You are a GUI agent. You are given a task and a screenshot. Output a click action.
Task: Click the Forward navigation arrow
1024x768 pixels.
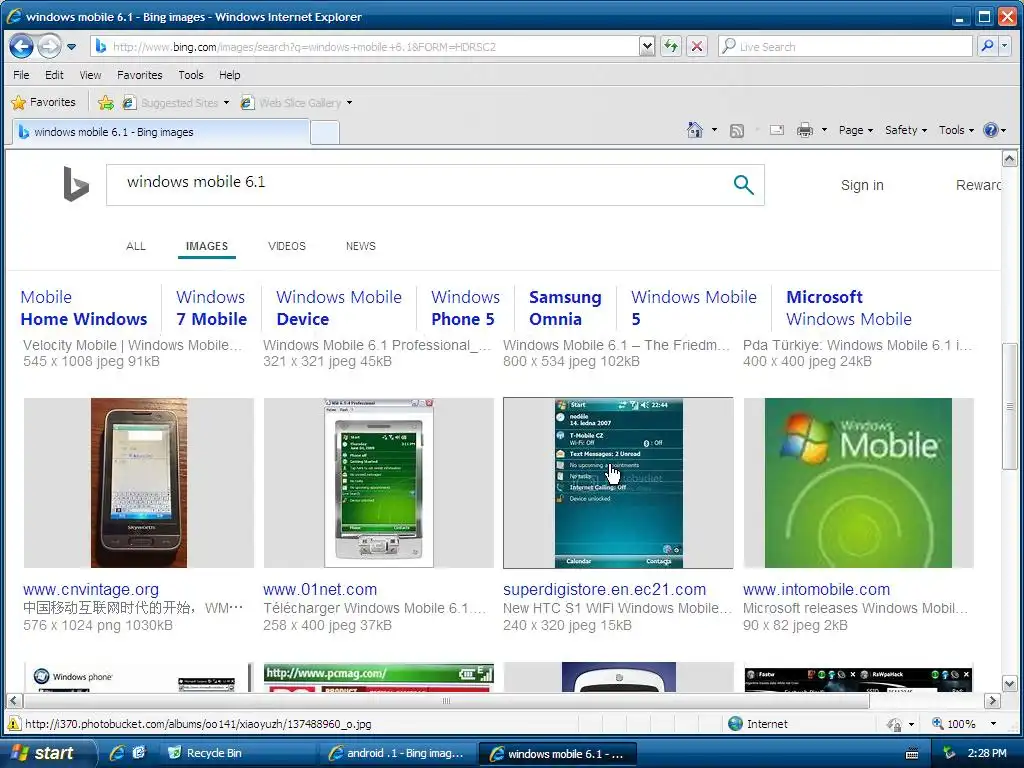[49, 46]
